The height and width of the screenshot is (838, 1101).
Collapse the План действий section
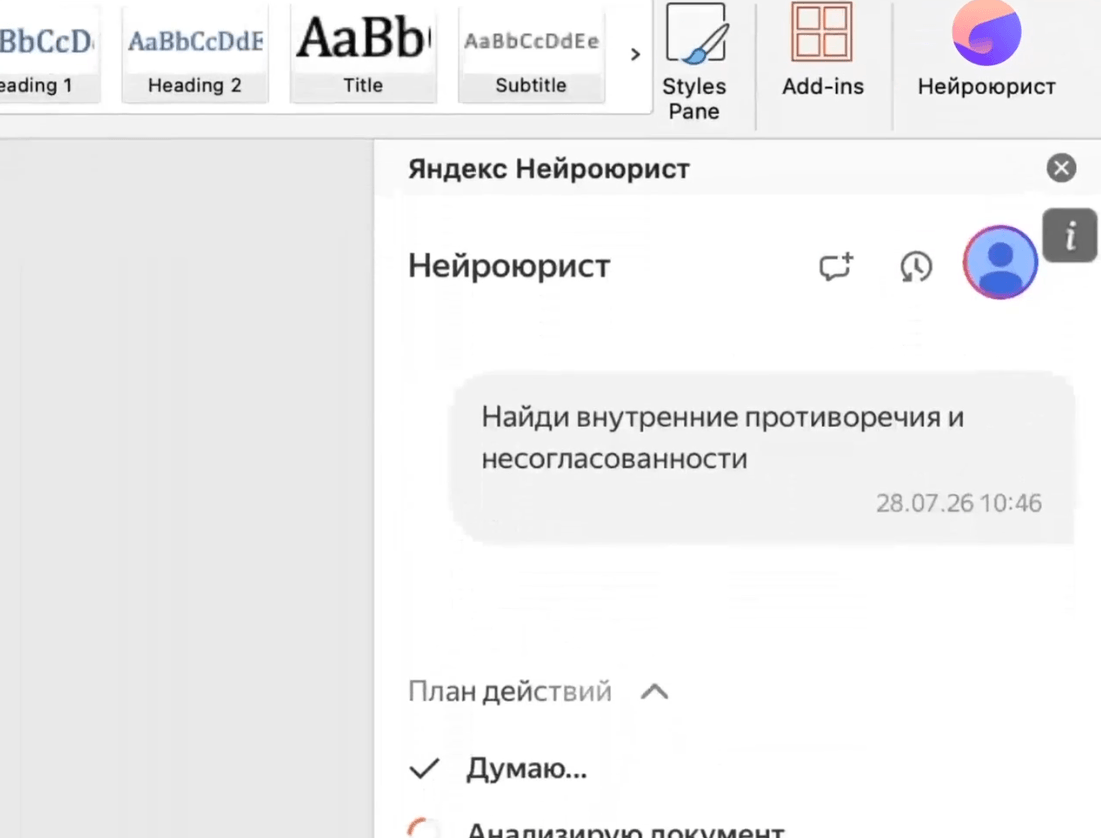click(654, 693)
